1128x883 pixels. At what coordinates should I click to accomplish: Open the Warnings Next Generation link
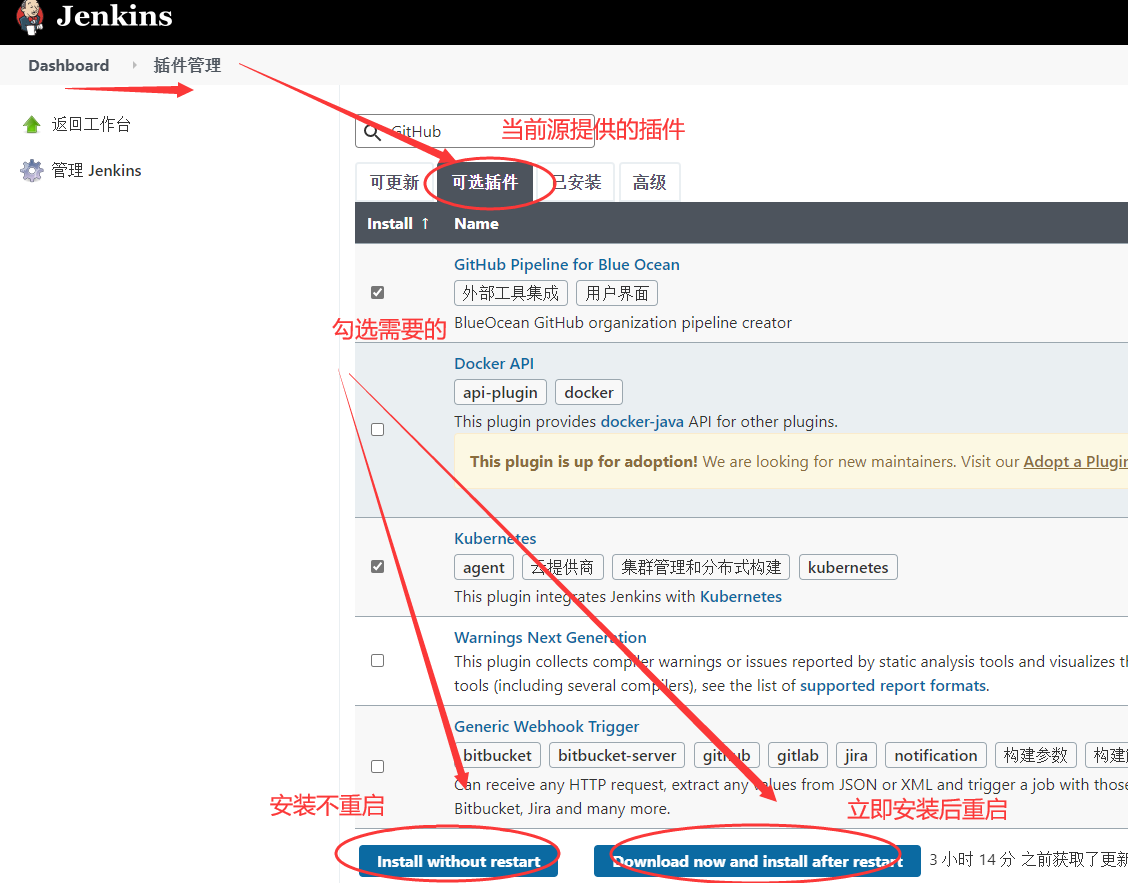point(550,638)
